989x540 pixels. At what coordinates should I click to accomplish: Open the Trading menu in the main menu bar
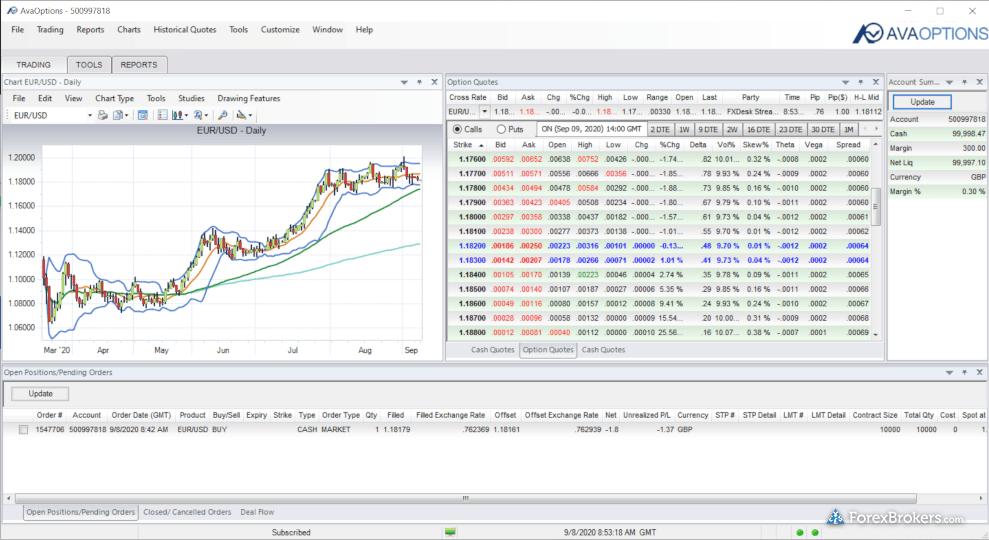(x=50, y=30)
